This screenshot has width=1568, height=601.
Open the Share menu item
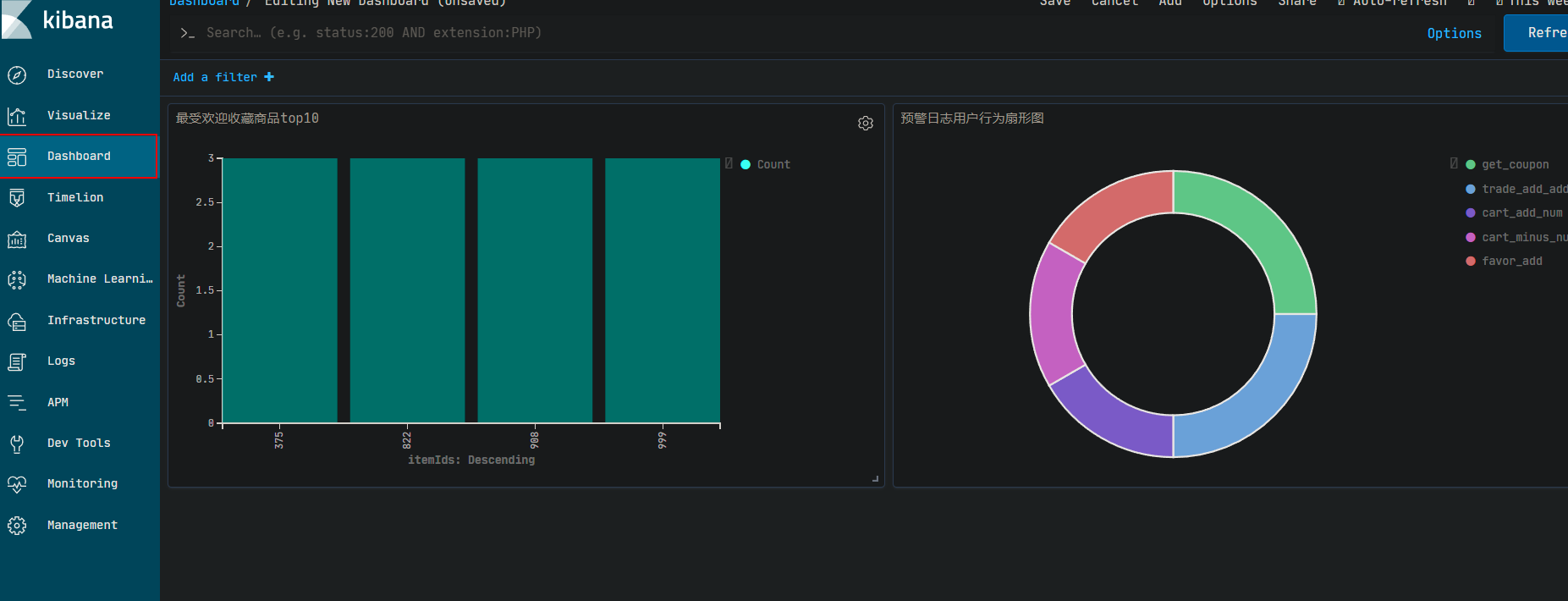1297,3
